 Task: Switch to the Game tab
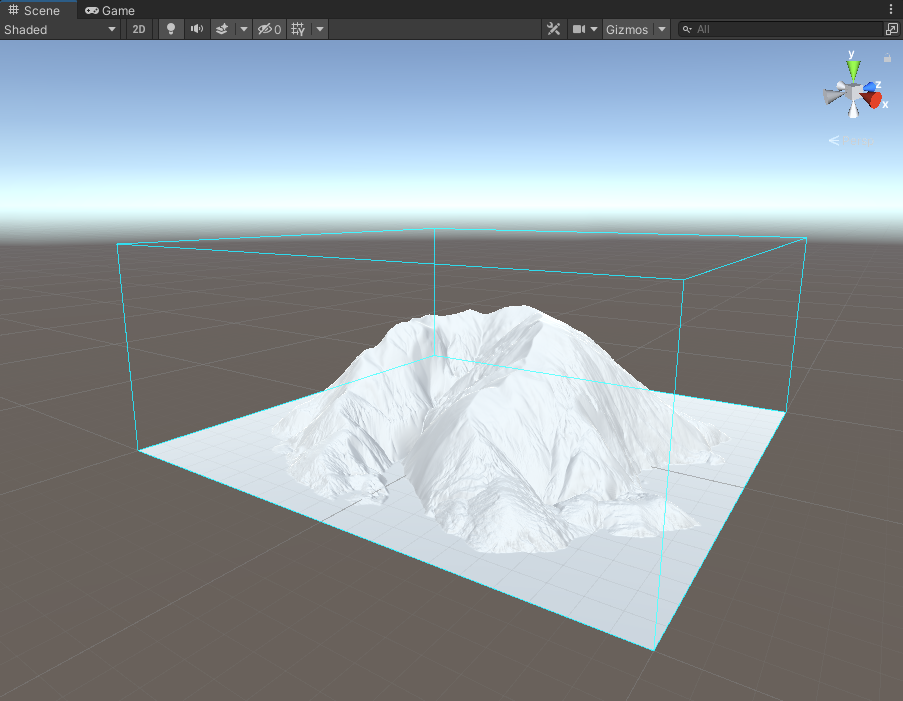[x=110, y=10]
